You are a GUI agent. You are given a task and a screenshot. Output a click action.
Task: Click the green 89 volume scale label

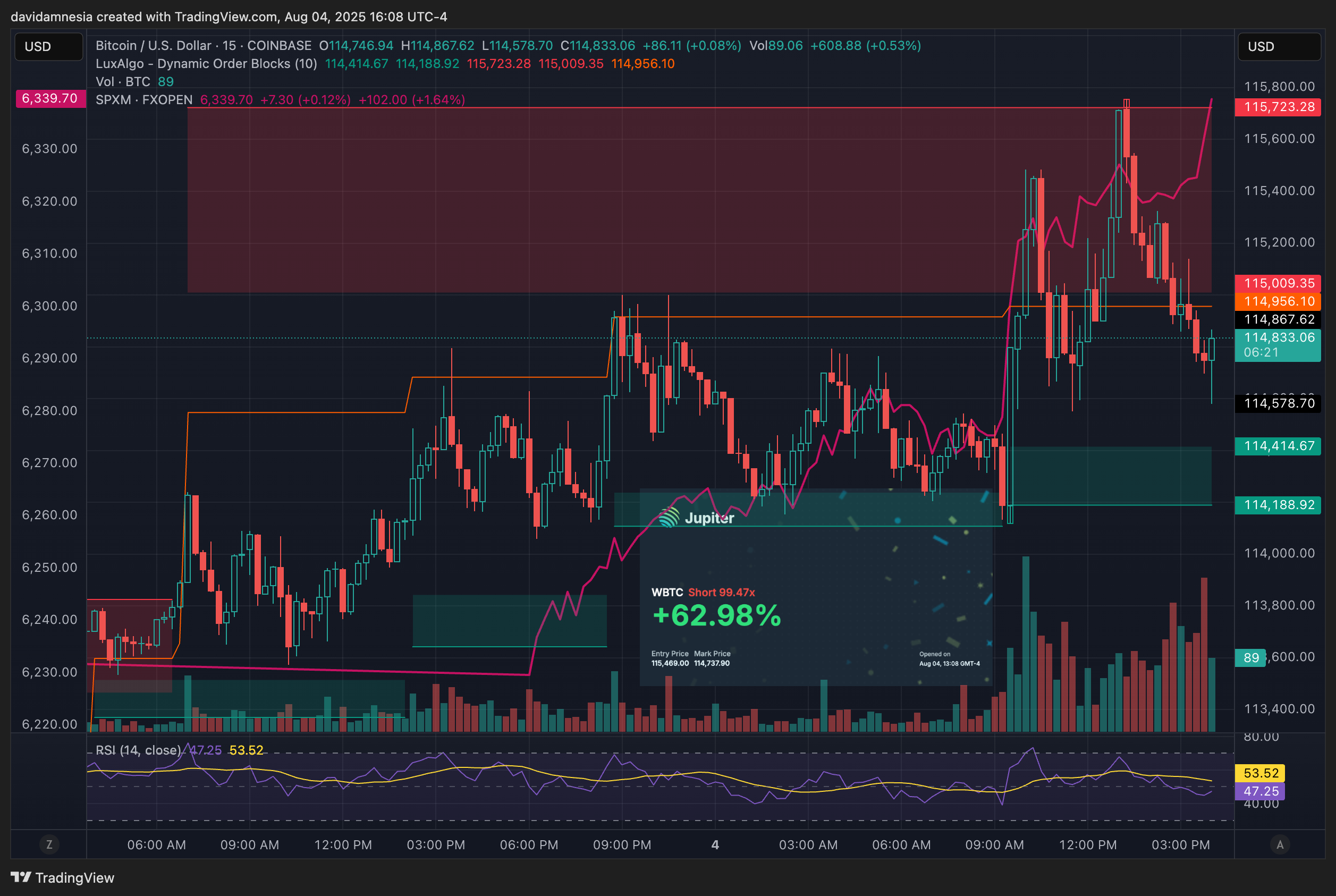[1250, 658]
